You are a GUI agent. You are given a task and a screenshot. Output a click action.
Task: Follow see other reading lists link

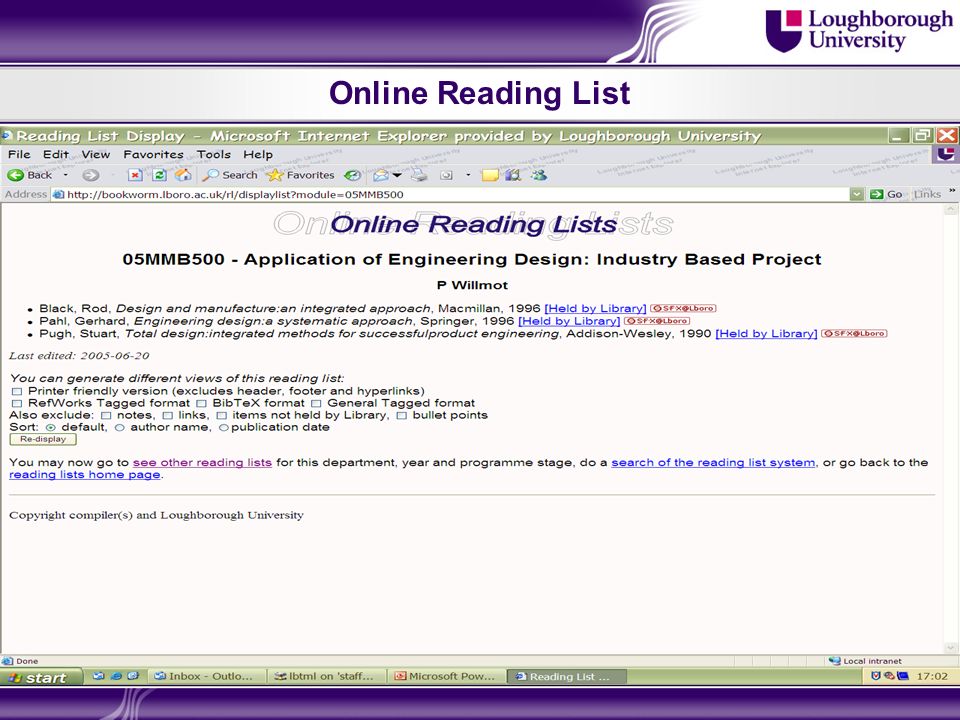click(202, 462)
